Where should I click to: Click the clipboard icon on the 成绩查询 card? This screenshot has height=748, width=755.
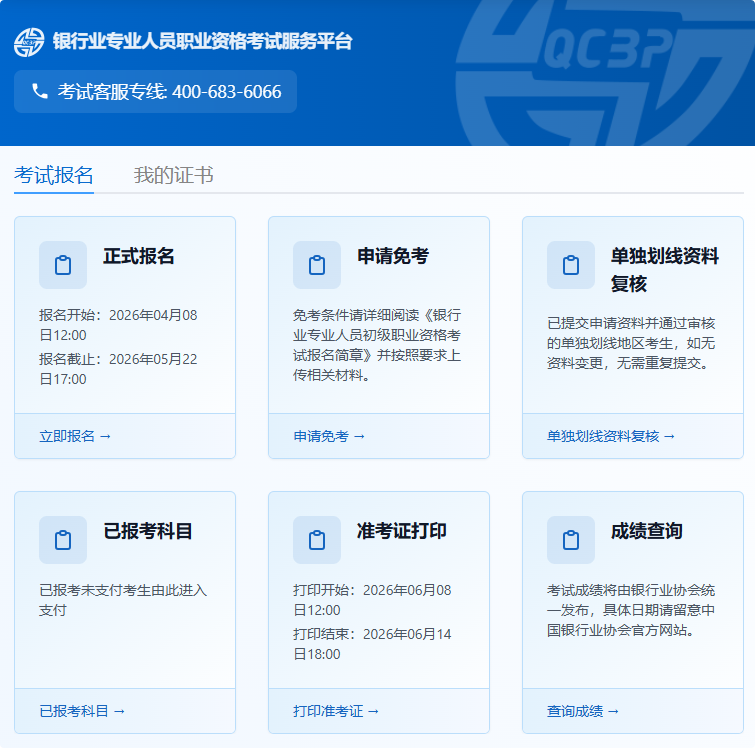pos(571,540)
